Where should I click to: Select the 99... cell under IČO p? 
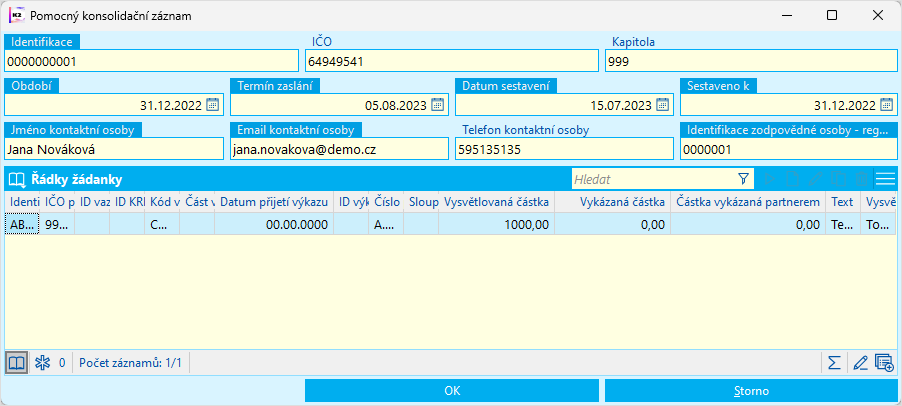[57, 224]
